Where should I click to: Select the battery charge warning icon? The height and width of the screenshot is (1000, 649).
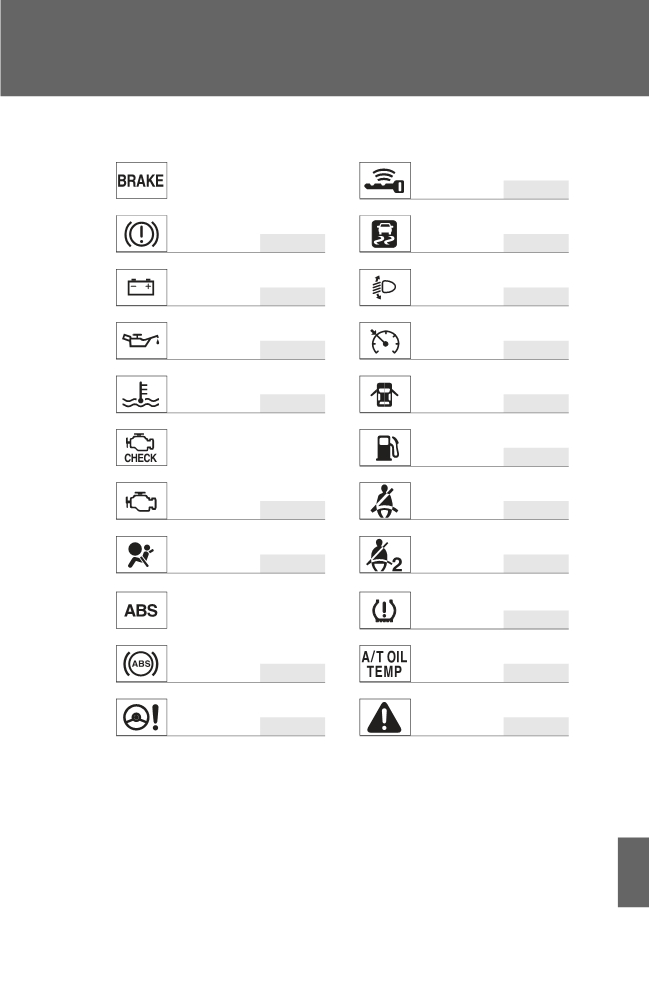click(142, 288)
